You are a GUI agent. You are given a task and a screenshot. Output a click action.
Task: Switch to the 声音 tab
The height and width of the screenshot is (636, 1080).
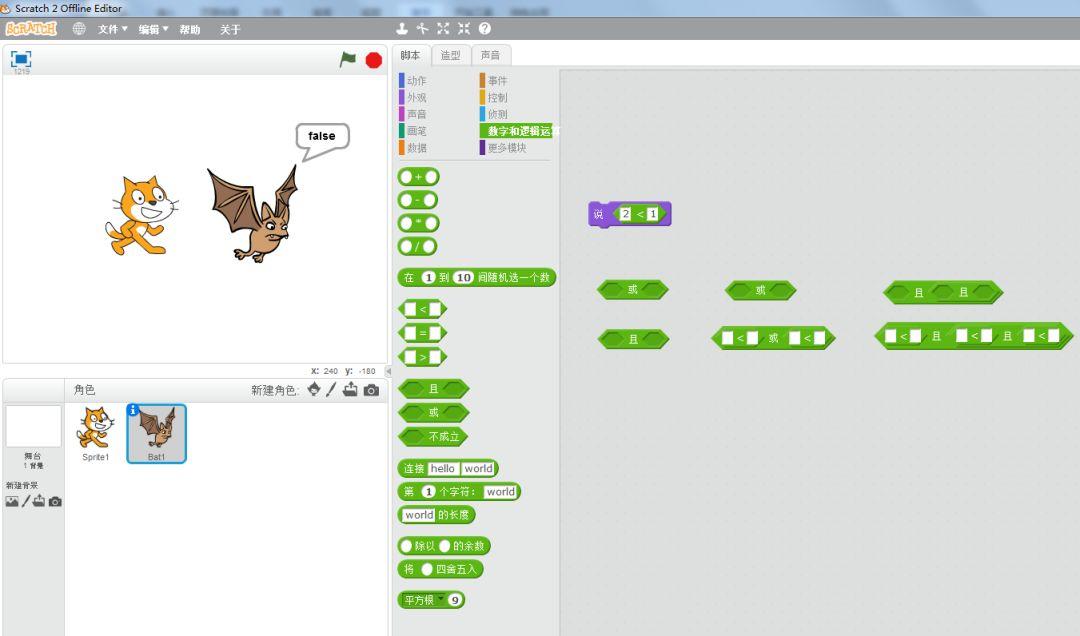point(490,55)
